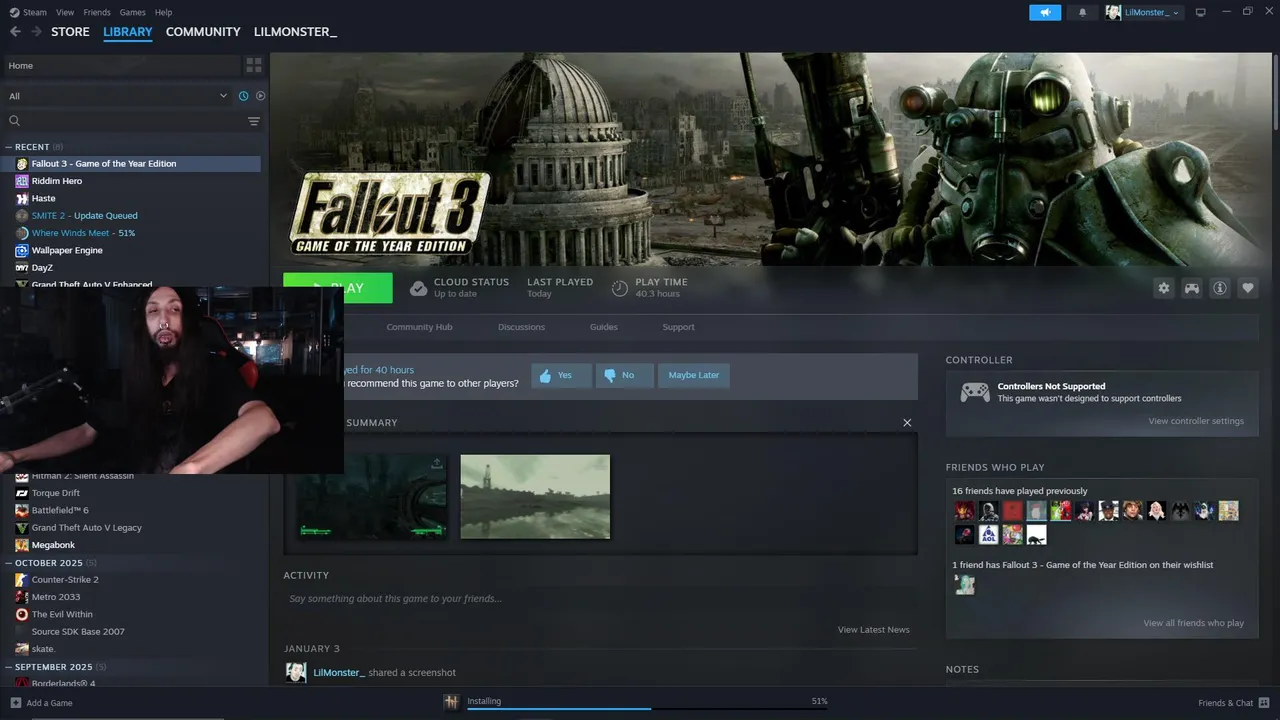1280x720 pixels.
Task: Click the wishlist friend avatar
Action: point(964,585)
